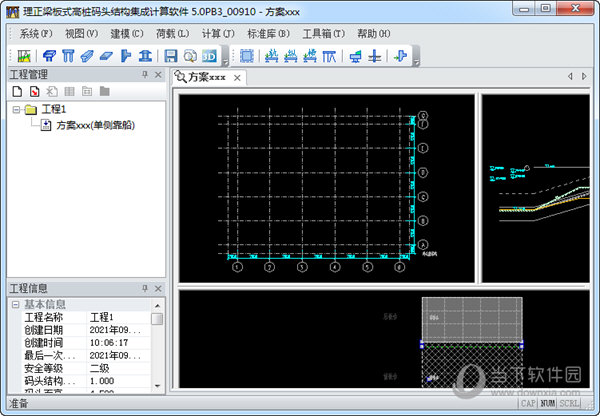This screenshot has width=600, height=416.
Task: Click the cross-section slope view pane
Action: pos(536,188)
